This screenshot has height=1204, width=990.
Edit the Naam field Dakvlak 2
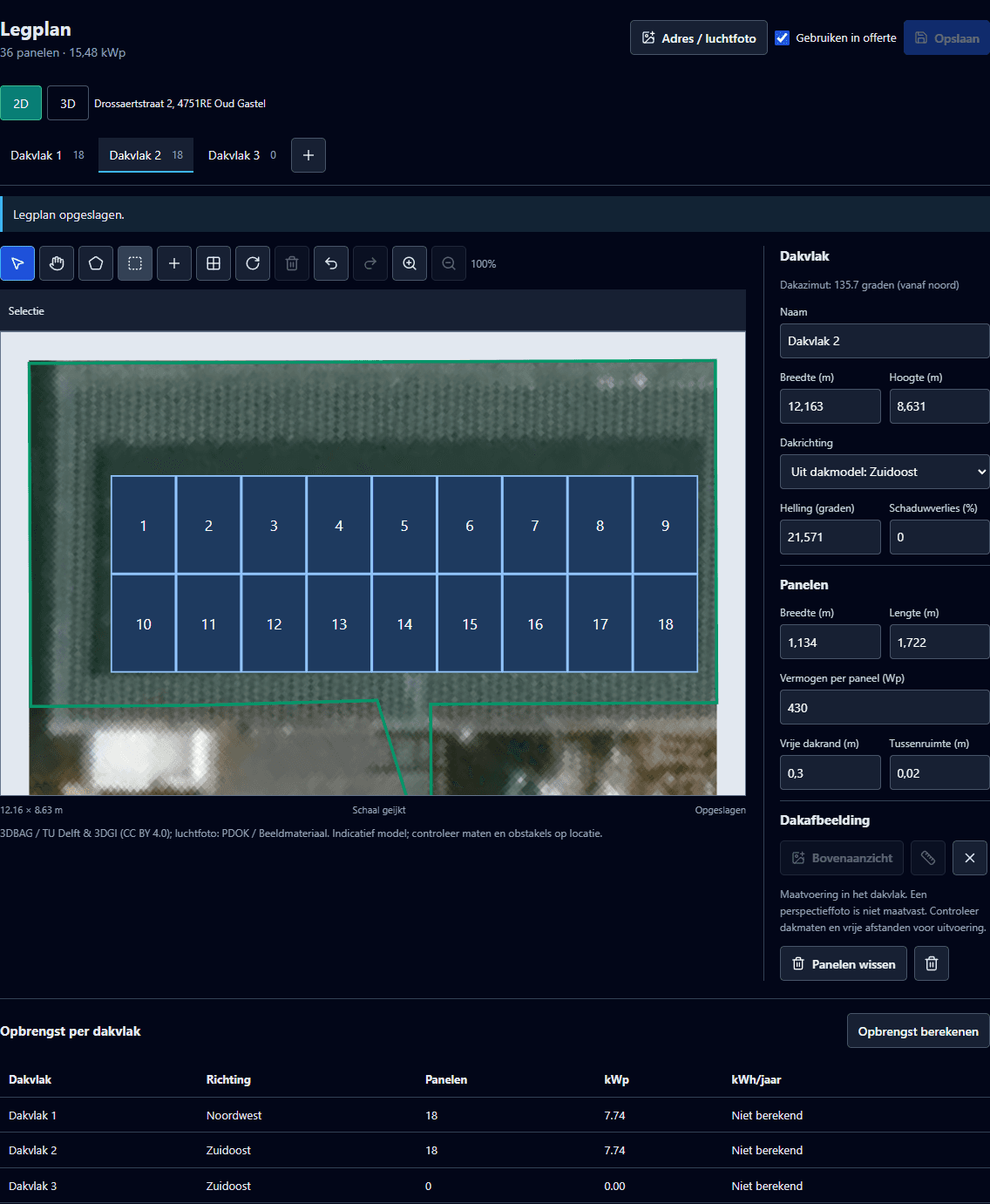(885, 341)
